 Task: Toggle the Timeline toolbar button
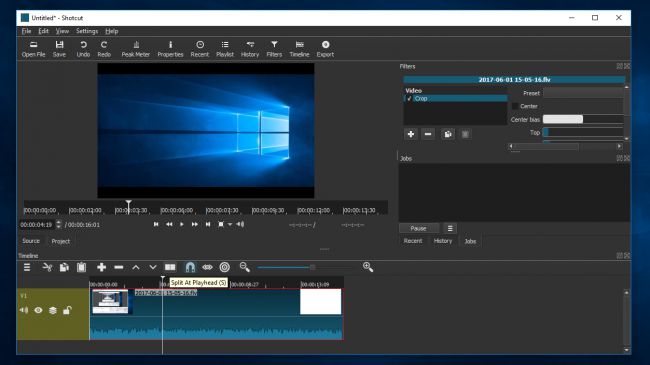[299, 49]
